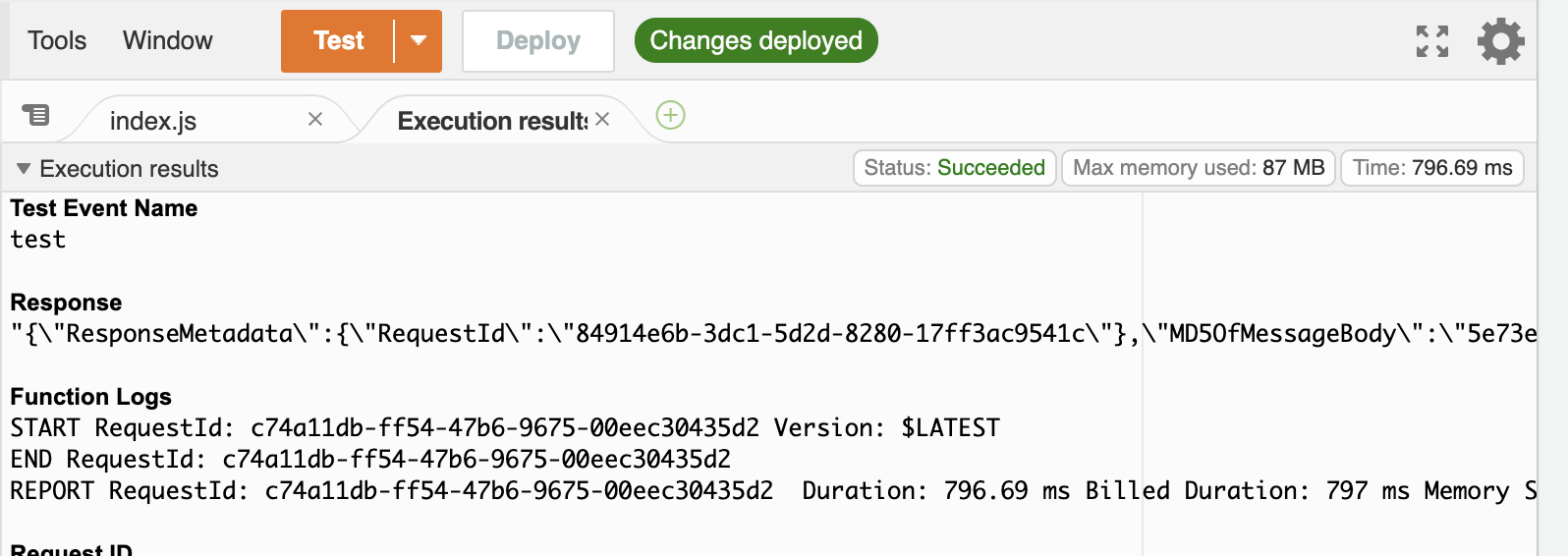Close the Execution results tab
The width and height of the screenshot is (1568, 556).
tap(602, 119)
